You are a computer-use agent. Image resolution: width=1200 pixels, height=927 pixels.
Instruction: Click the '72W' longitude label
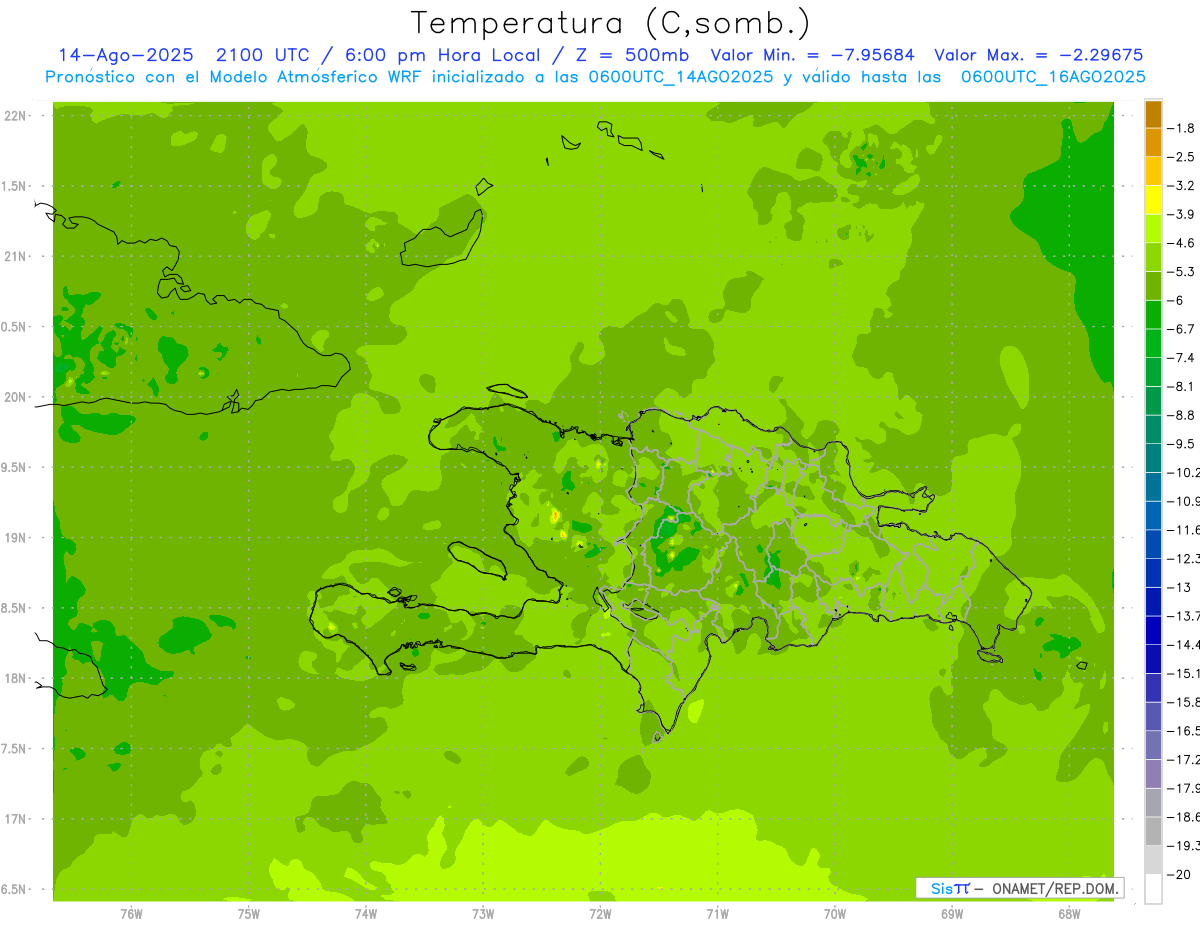point(600,913)
